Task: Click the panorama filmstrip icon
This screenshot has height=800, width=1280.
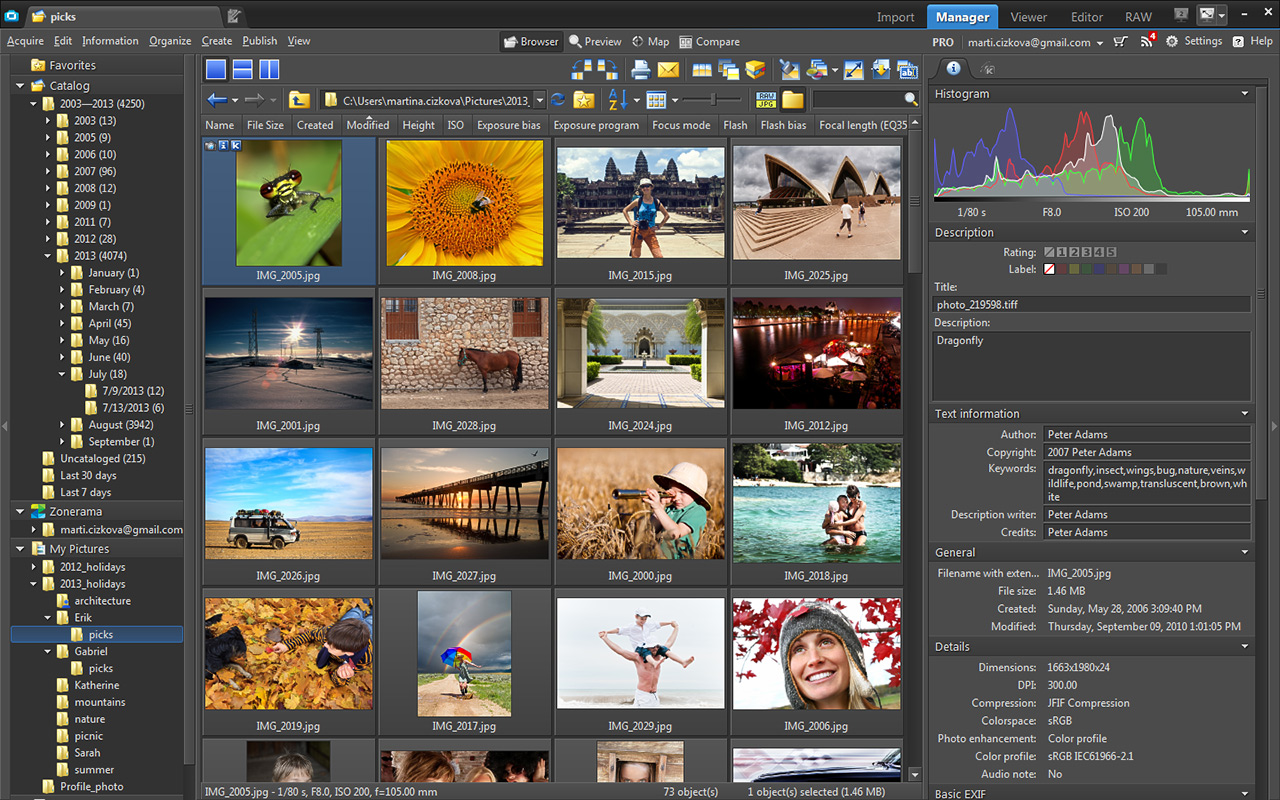Action: 701,69
